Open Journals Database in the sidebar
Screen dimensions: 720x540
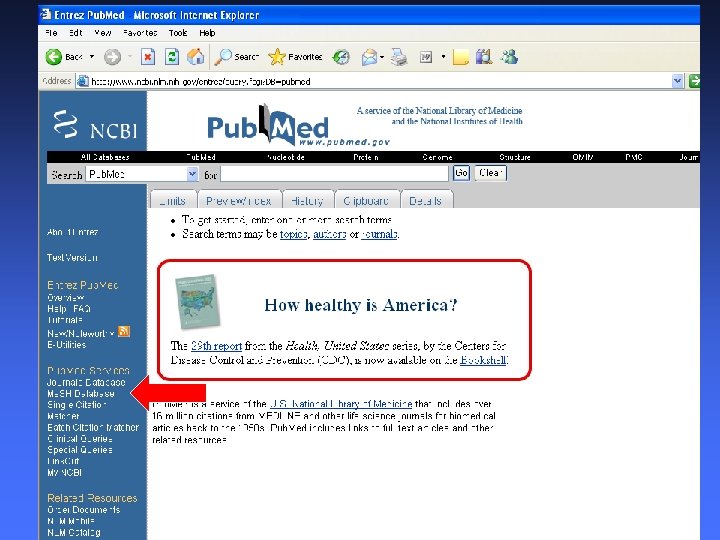(x=86, y=382)
